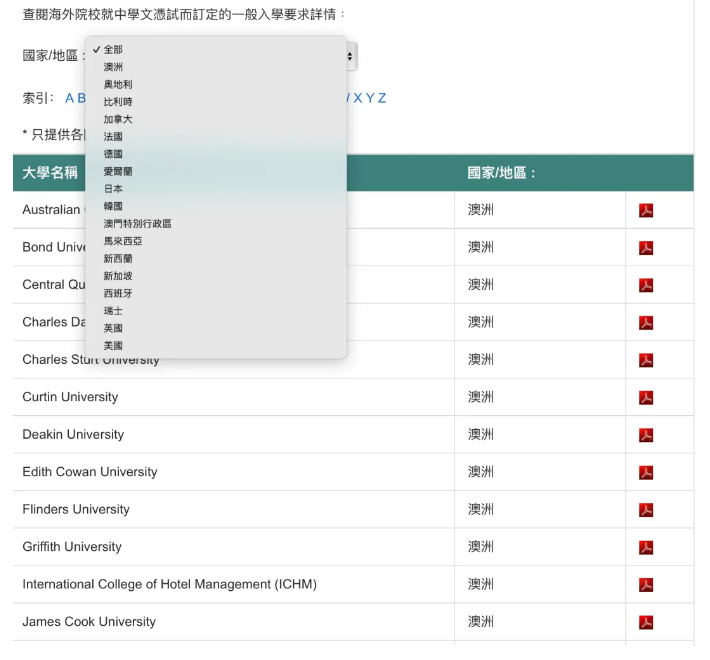This screenshot has width=710, height=660.
Task: Click Edith Cowan University name
Action: [x=90, y=472]
